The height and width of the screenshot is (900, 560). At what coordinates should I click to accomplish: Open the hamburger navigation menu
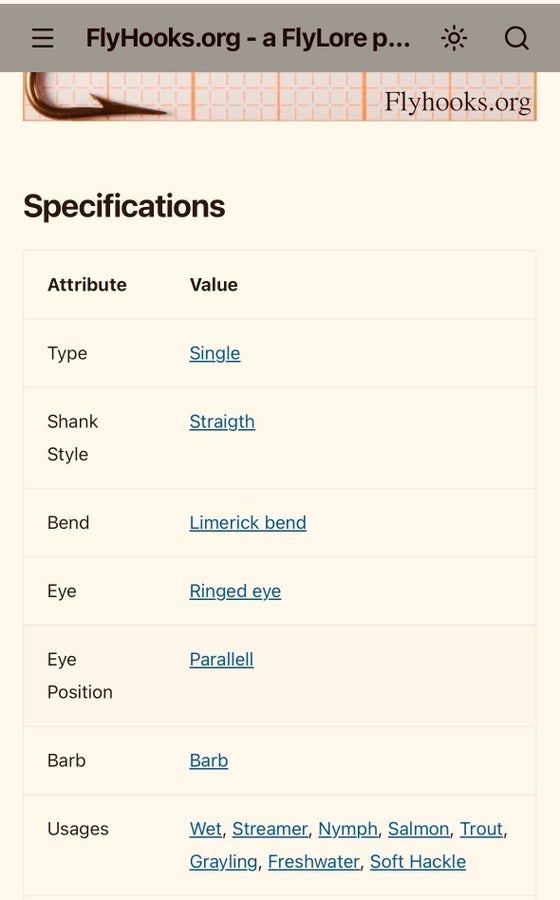coord(42,38)
